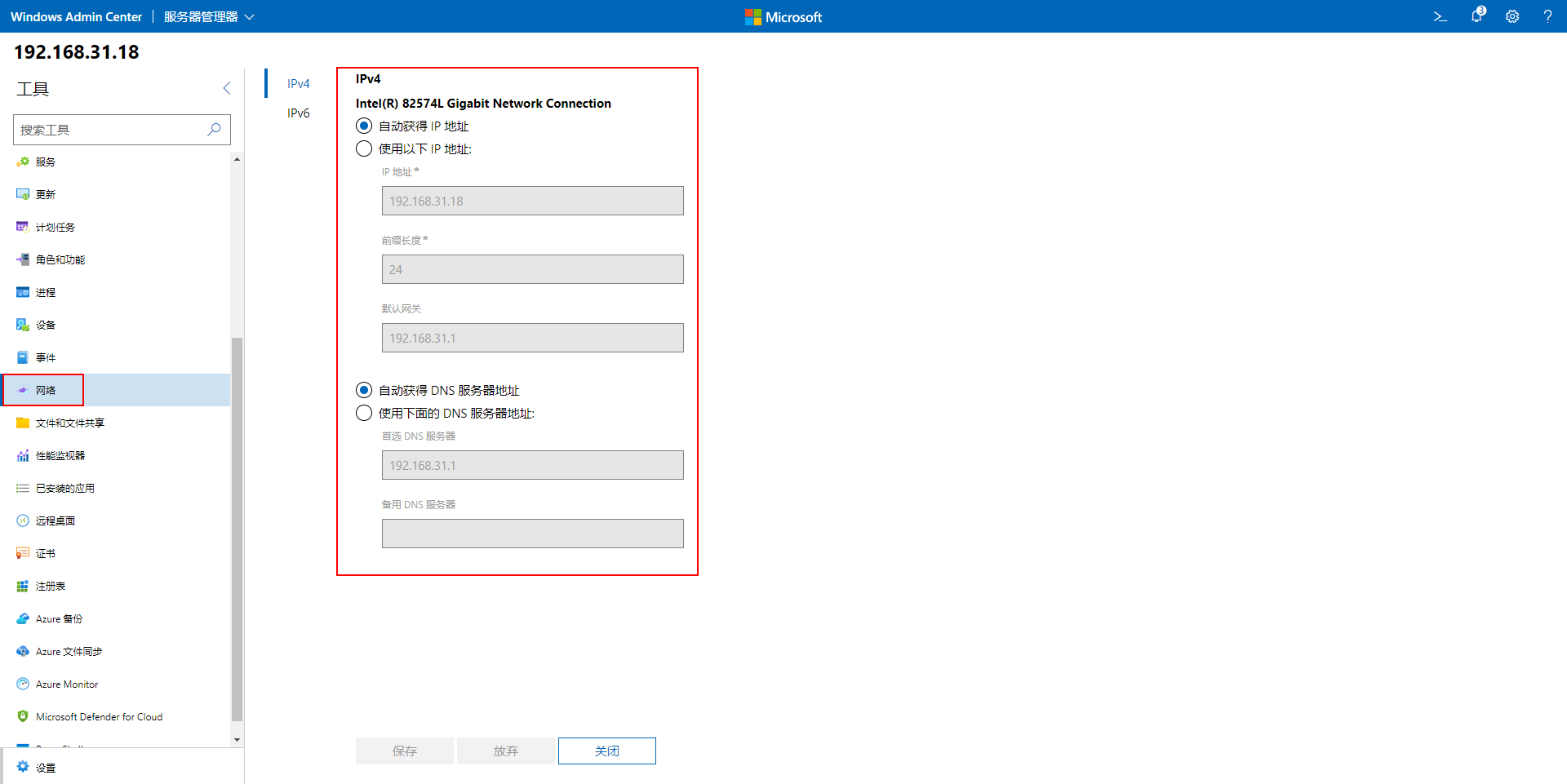Click the empty 备用 DNS 服务器 field
This screenshot has height=784, width=1567.
click(x=533, y=534)
